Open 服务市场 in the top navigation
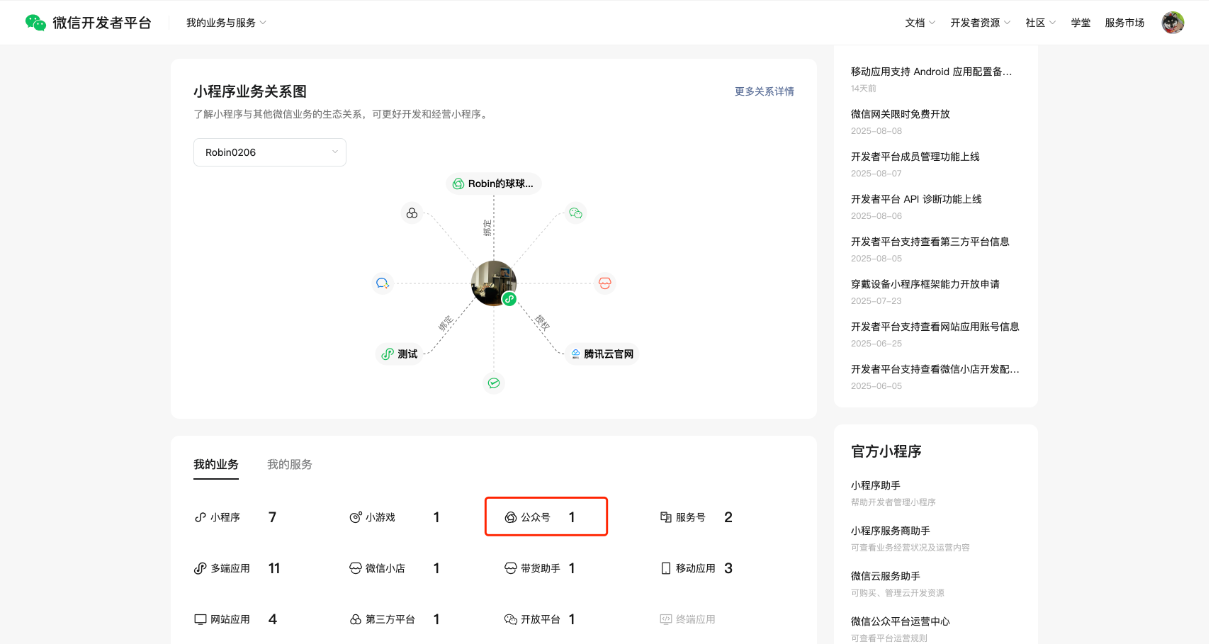The width and height of the screenshot is (1209, 644). click(1124, 22)
